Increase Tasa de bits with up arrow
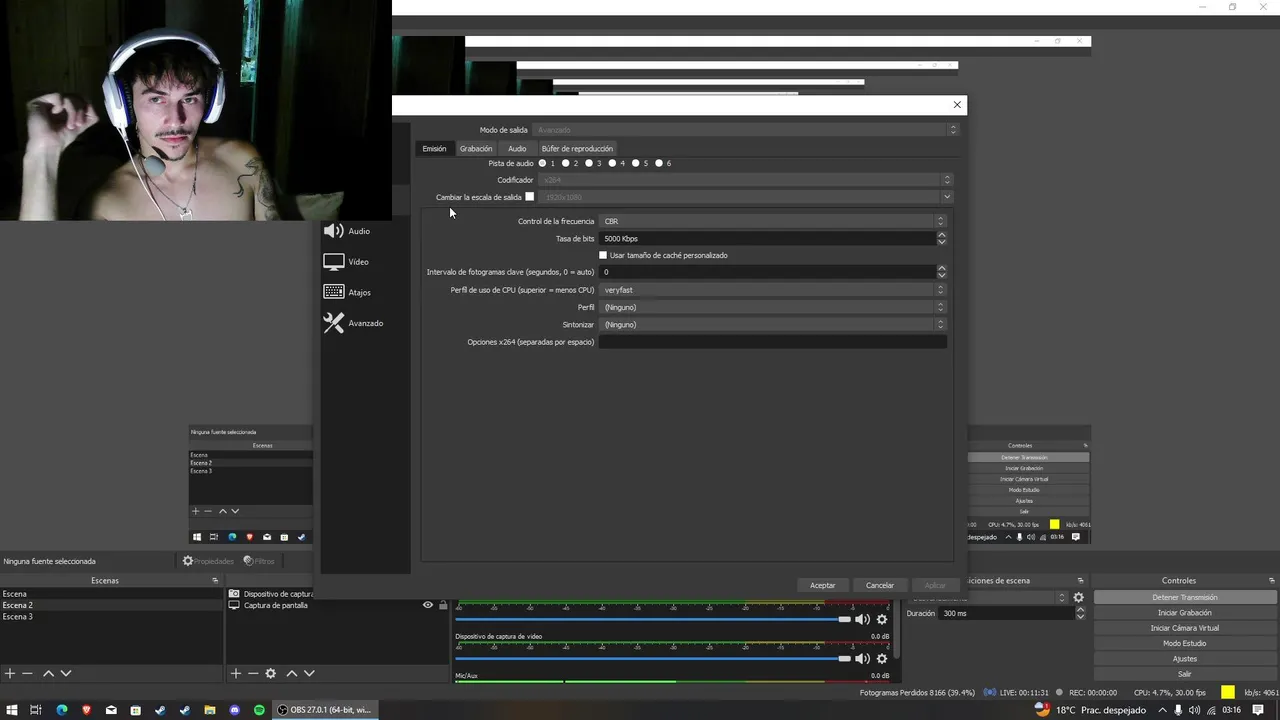This screenshot has width=1280, height=720. (942, 235)
